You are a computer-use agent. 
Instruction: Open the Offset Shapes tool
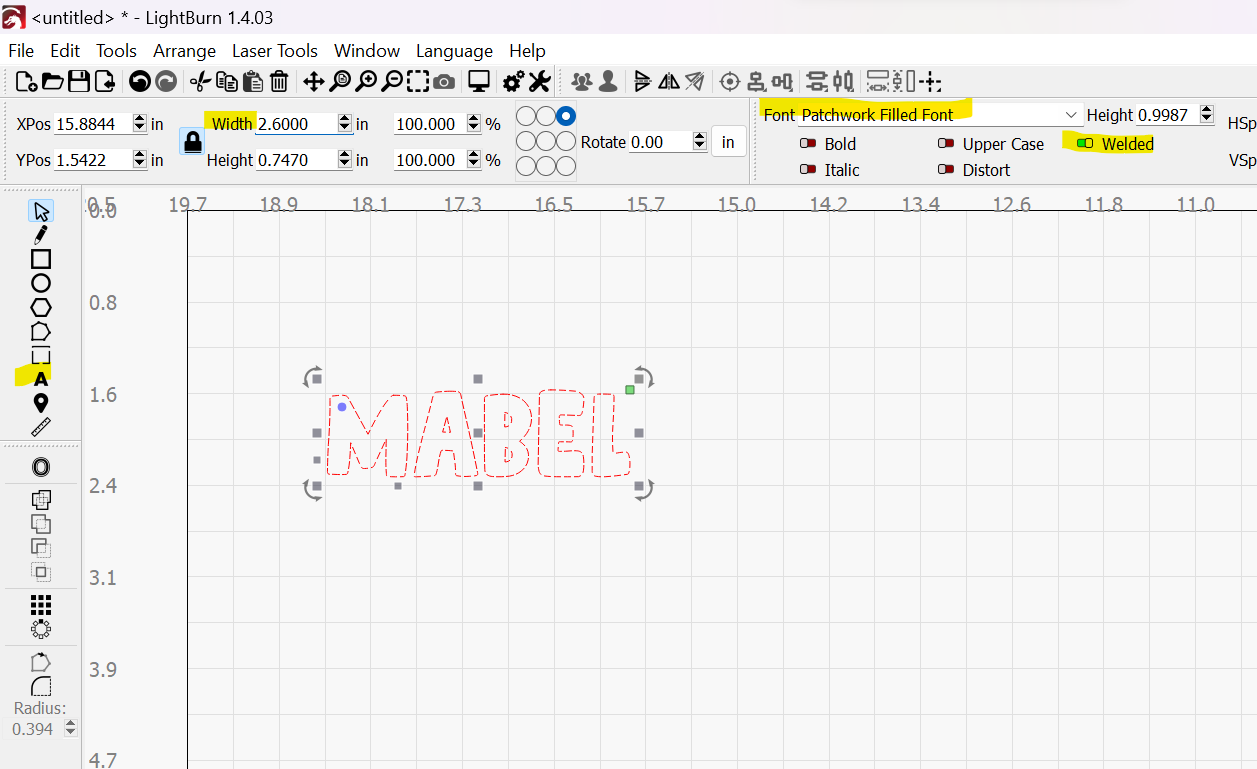41,467
